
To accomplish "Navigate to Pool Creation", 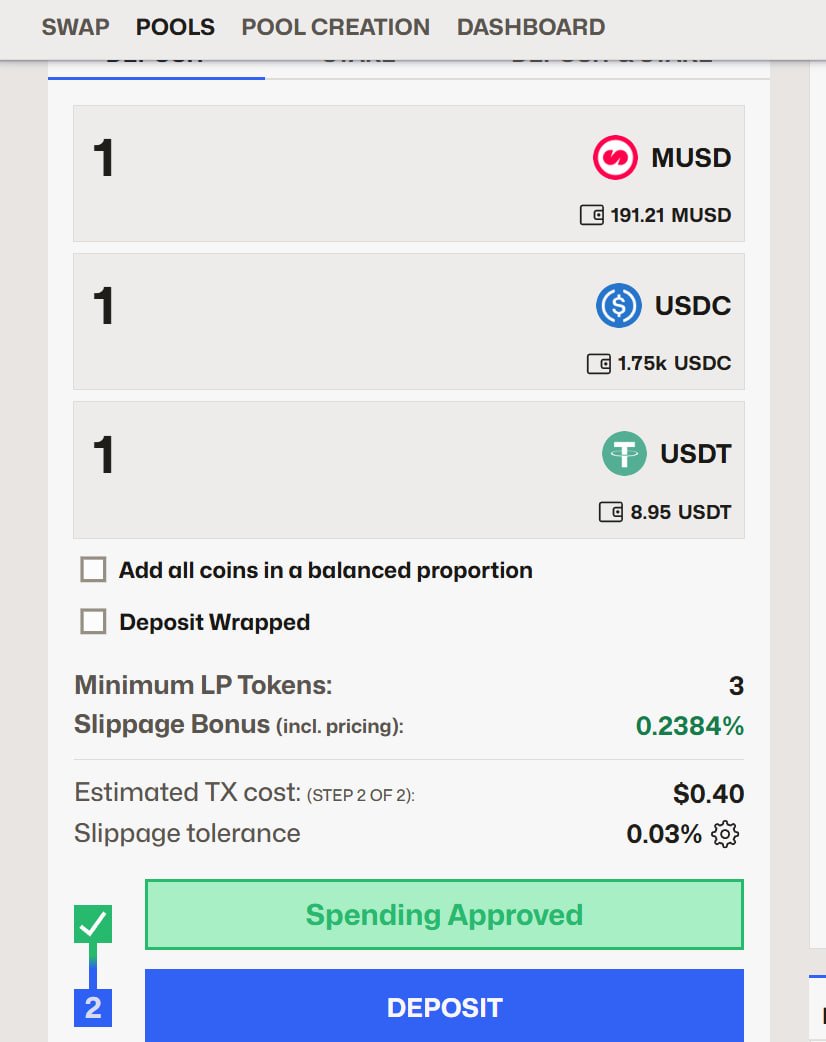I will click(335, 27).
